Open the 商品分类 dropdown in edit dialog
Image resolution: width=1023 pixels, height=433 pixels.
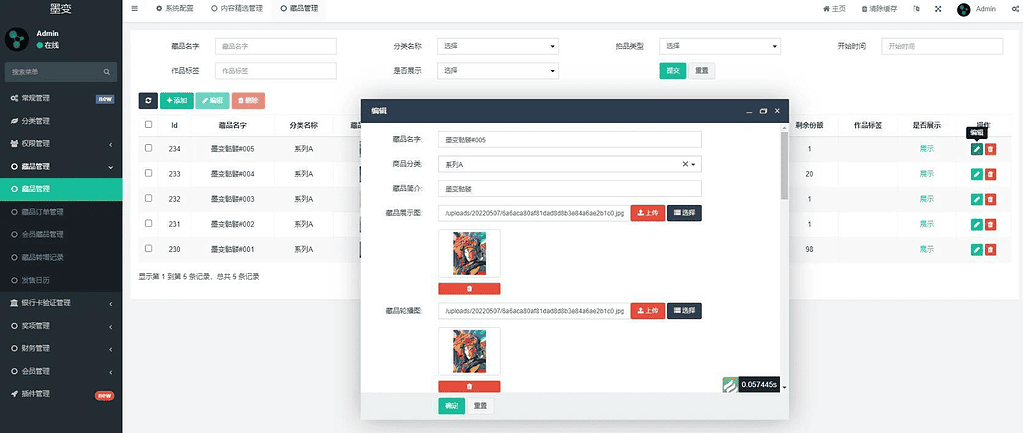click(570, 164)
